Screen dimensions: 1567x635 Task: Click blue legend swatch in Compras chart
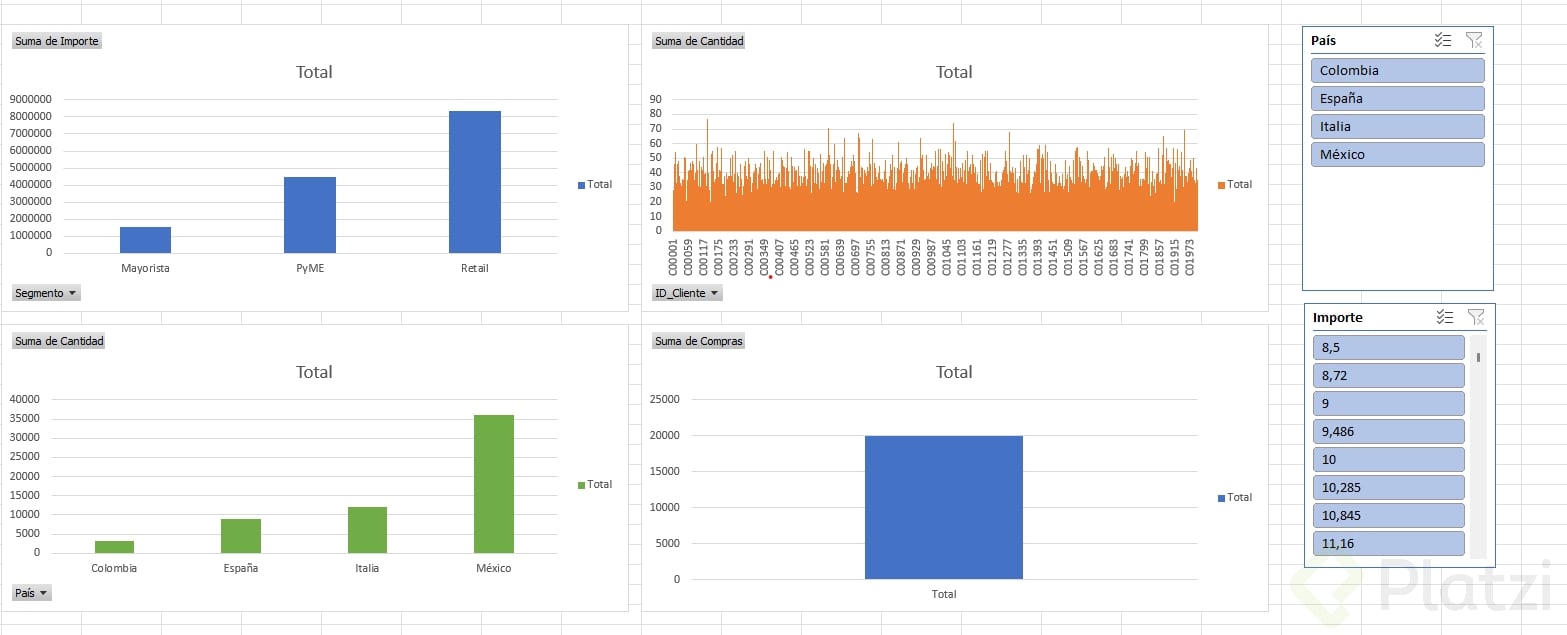click(1222, 498)
